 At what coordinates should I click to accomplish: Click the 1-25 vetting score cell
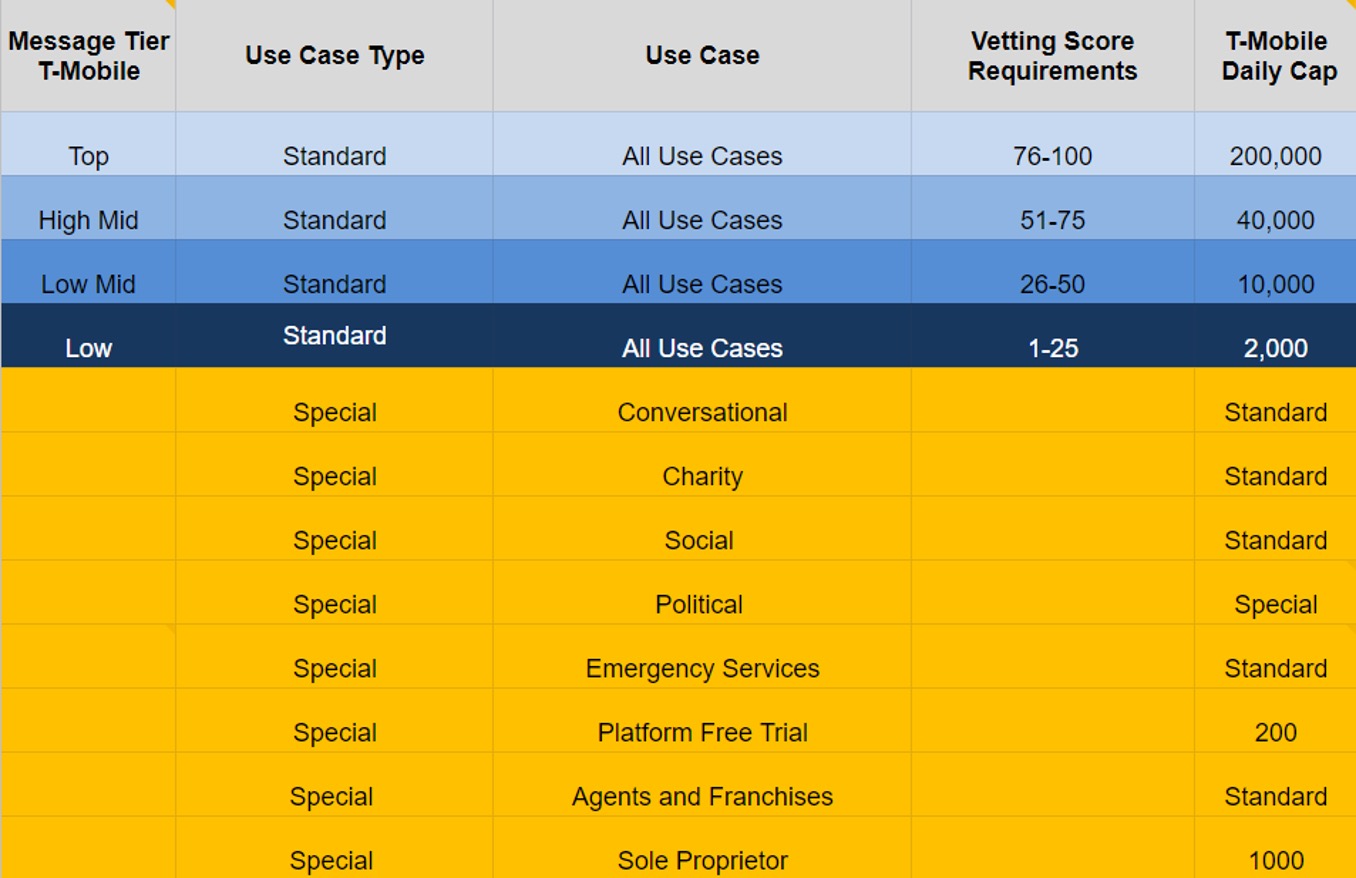click(1052, 336)
